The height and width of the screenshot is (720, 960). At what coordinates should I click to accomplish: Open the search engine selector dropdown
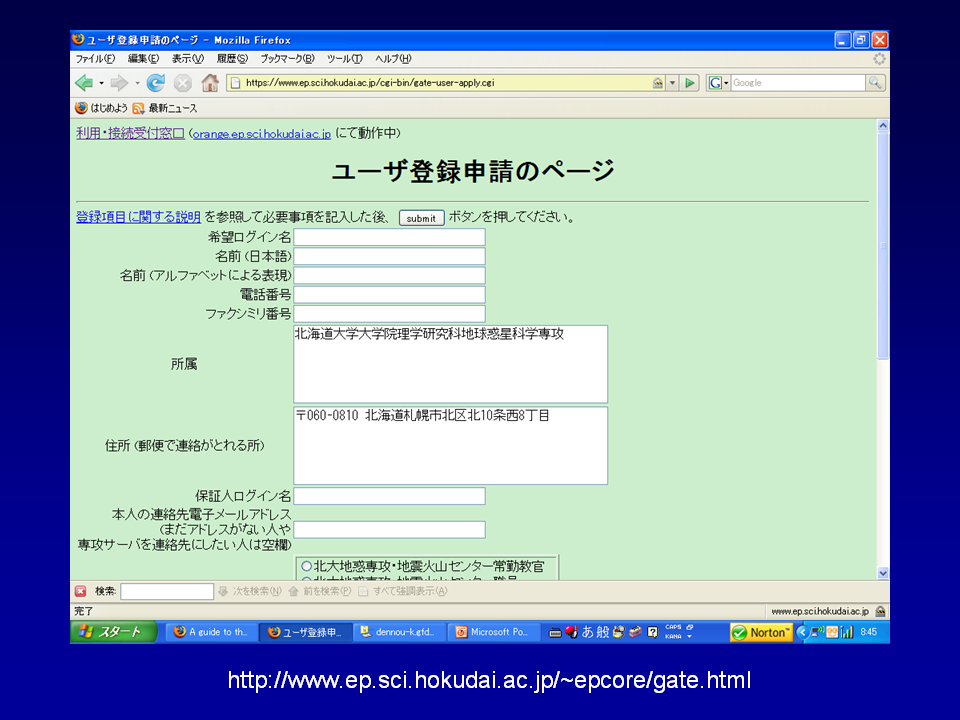pyautogui.click(x=719, y=83)
